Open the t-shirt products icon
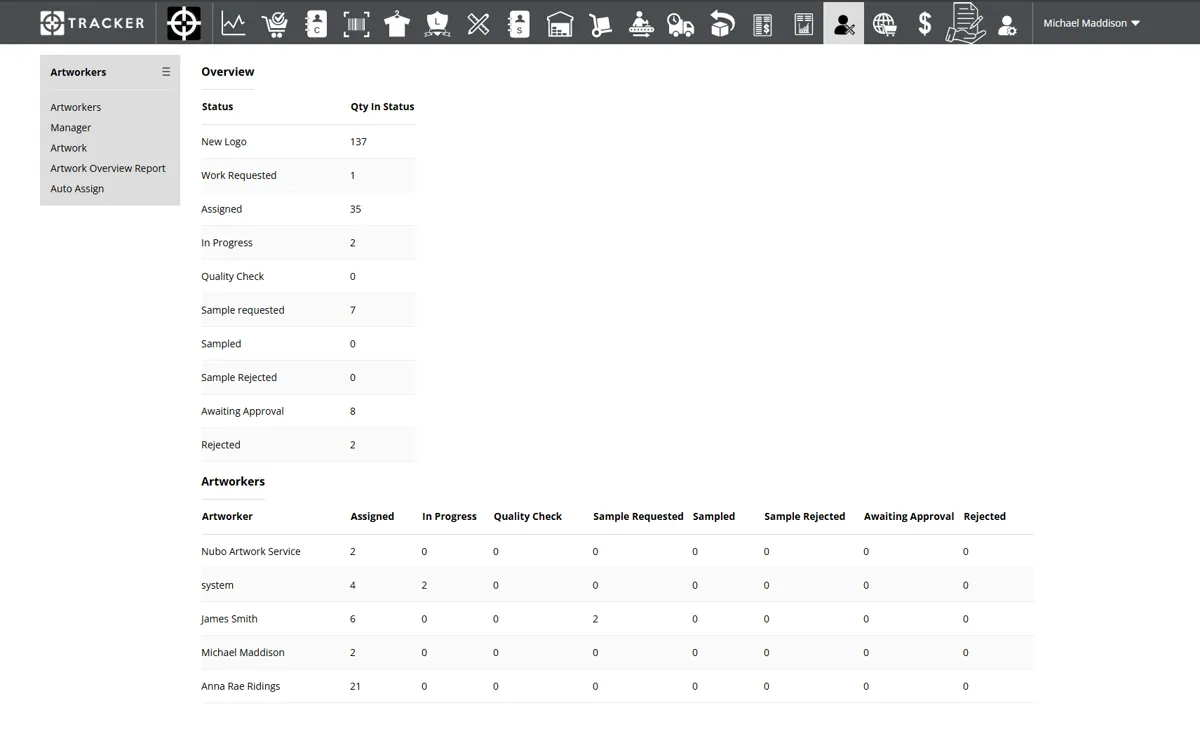 (397, 24)
